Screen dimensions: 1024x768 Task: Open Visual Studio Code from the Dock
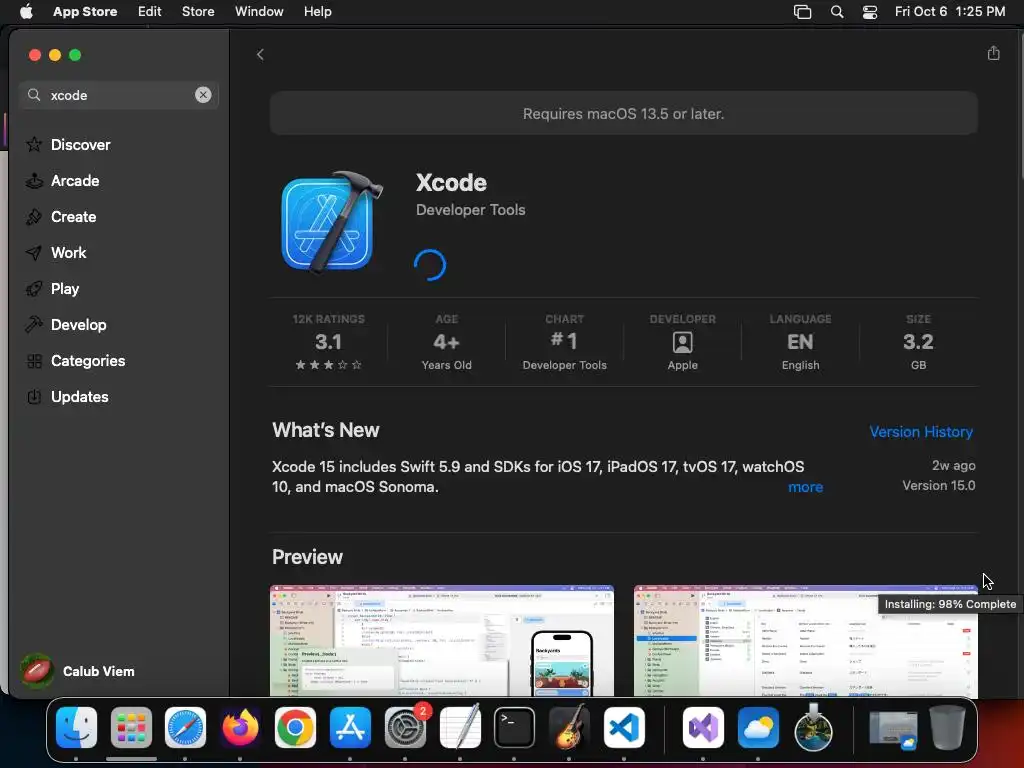click(x=624, y=728)
